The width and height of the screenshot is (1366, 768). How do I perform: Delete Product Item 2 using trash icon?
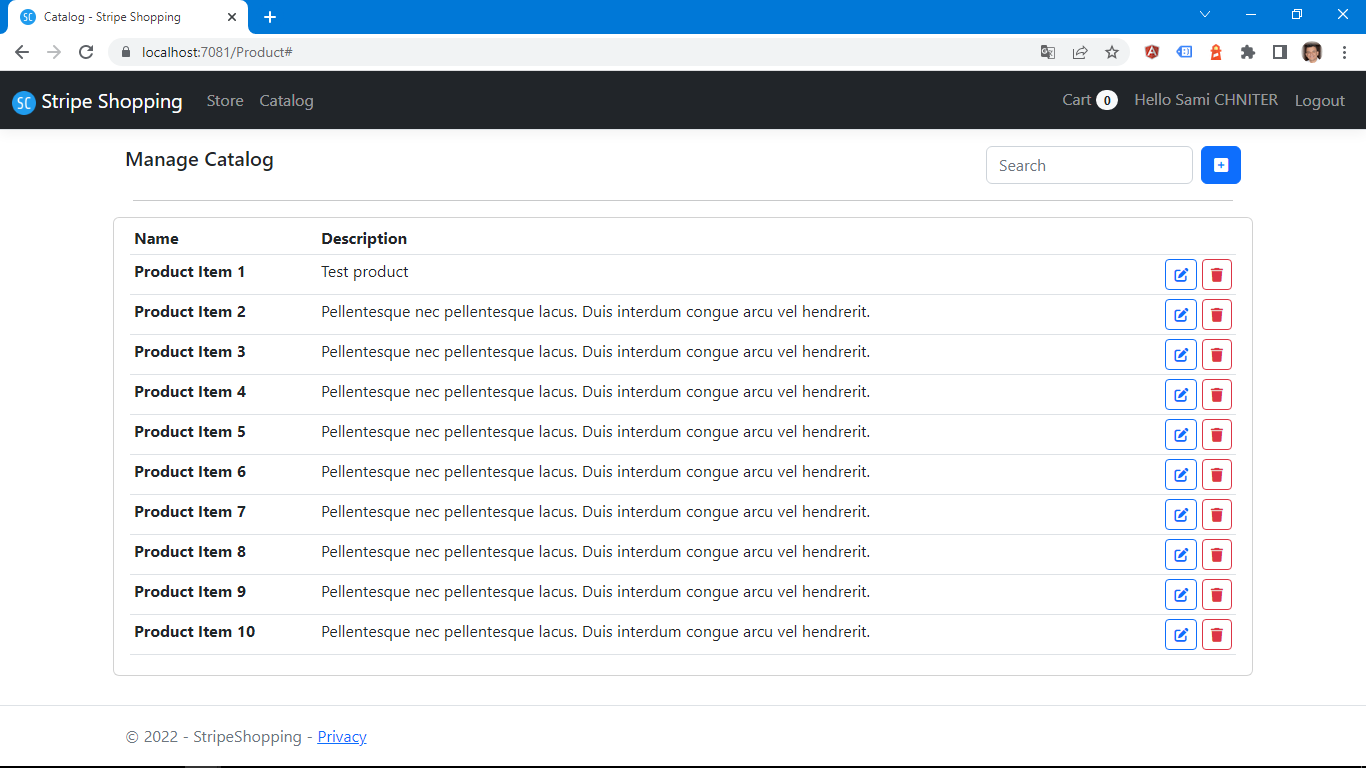1216,315
